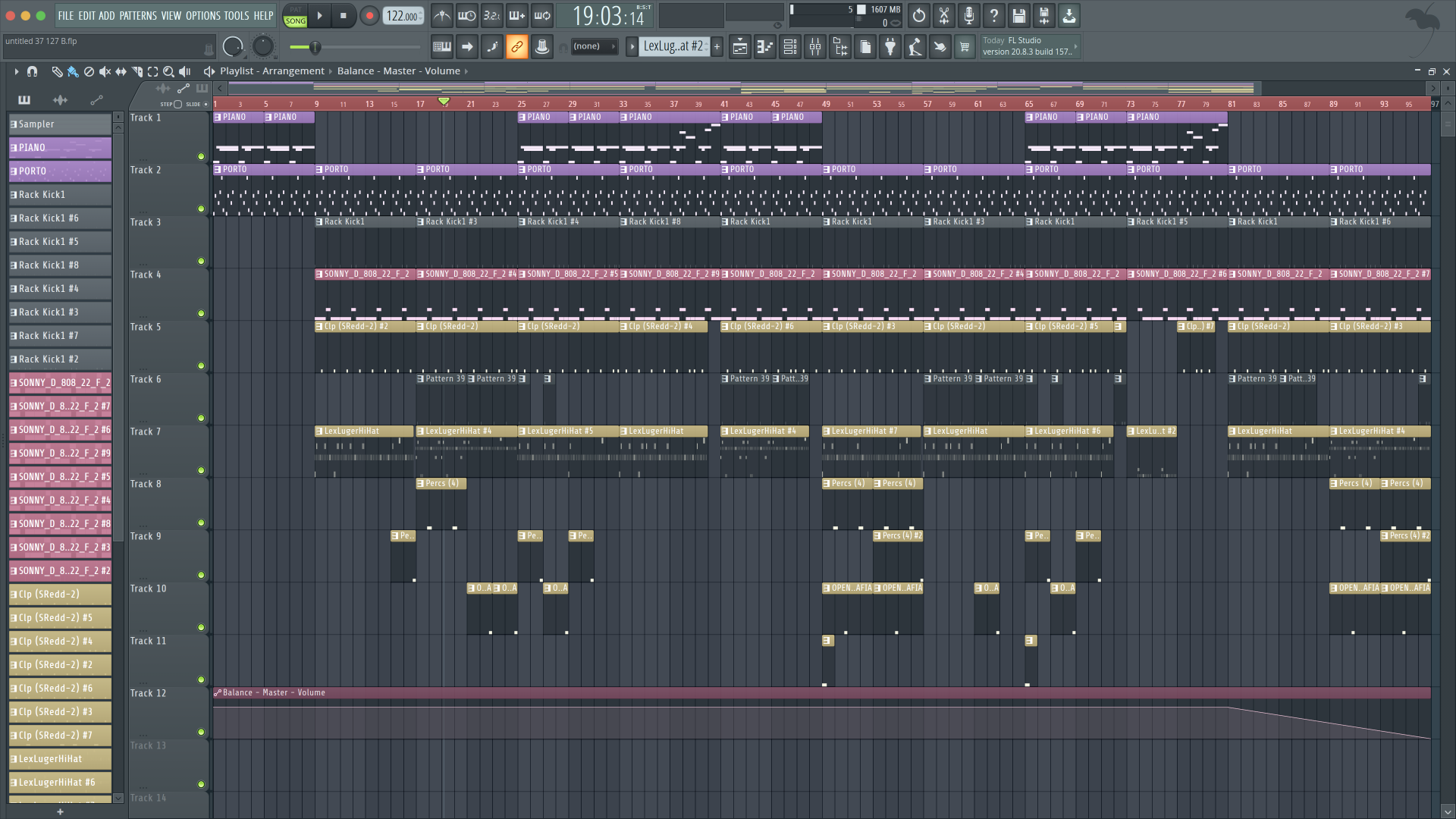The width and height of the screenshot is (1456, 819).
Task: Select the Slice tool in playlist toolbar
Action: click(137, 71)
